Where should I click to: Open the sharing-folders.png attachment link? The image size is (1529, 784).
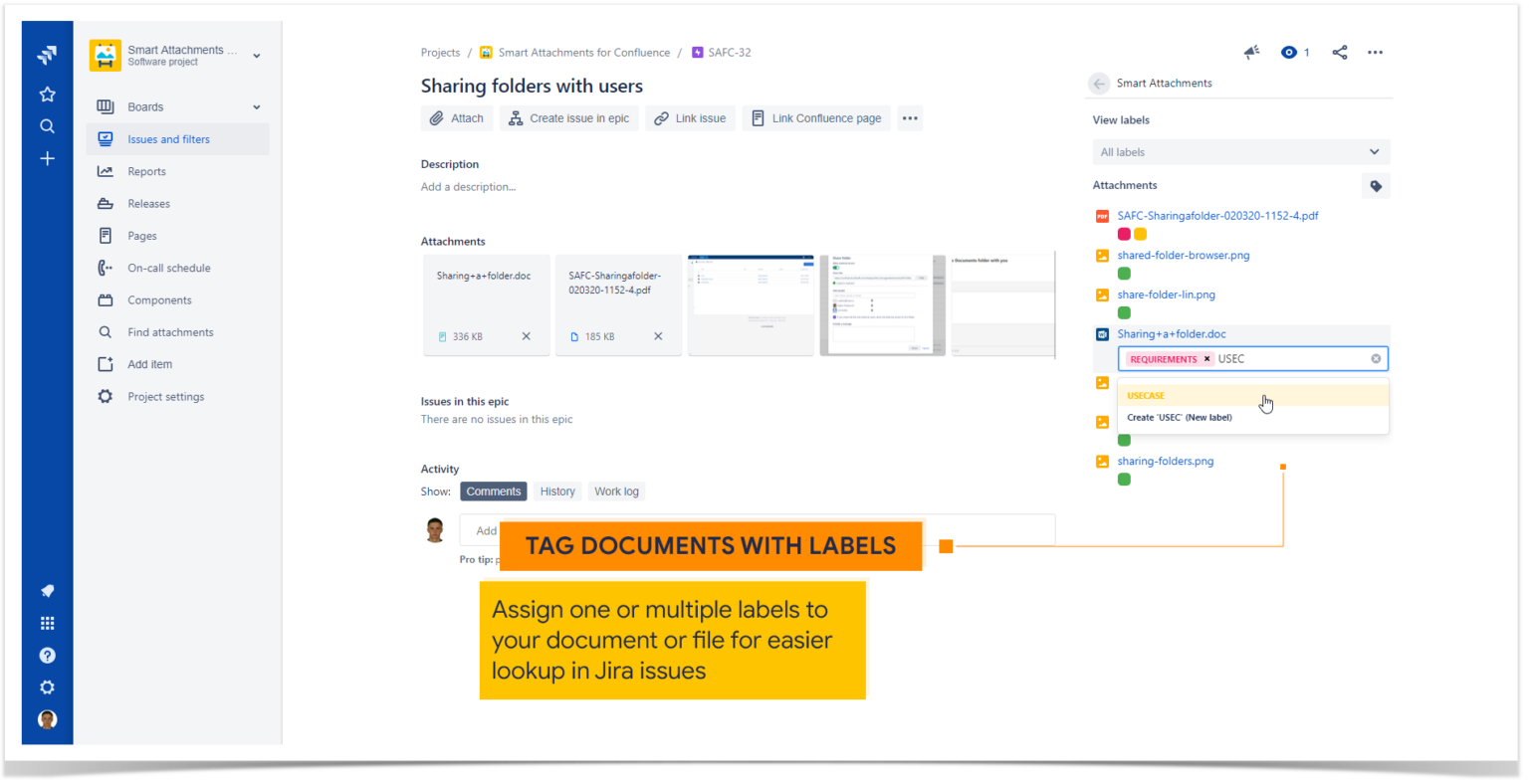click(1166, 461)
